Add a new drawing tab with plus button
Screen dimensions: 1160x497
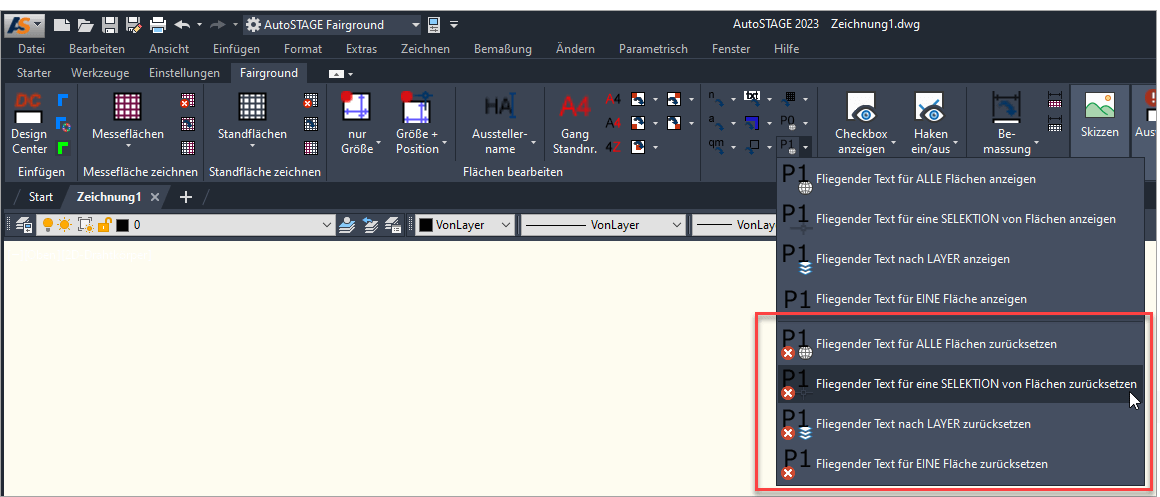[x=186, y=197]
